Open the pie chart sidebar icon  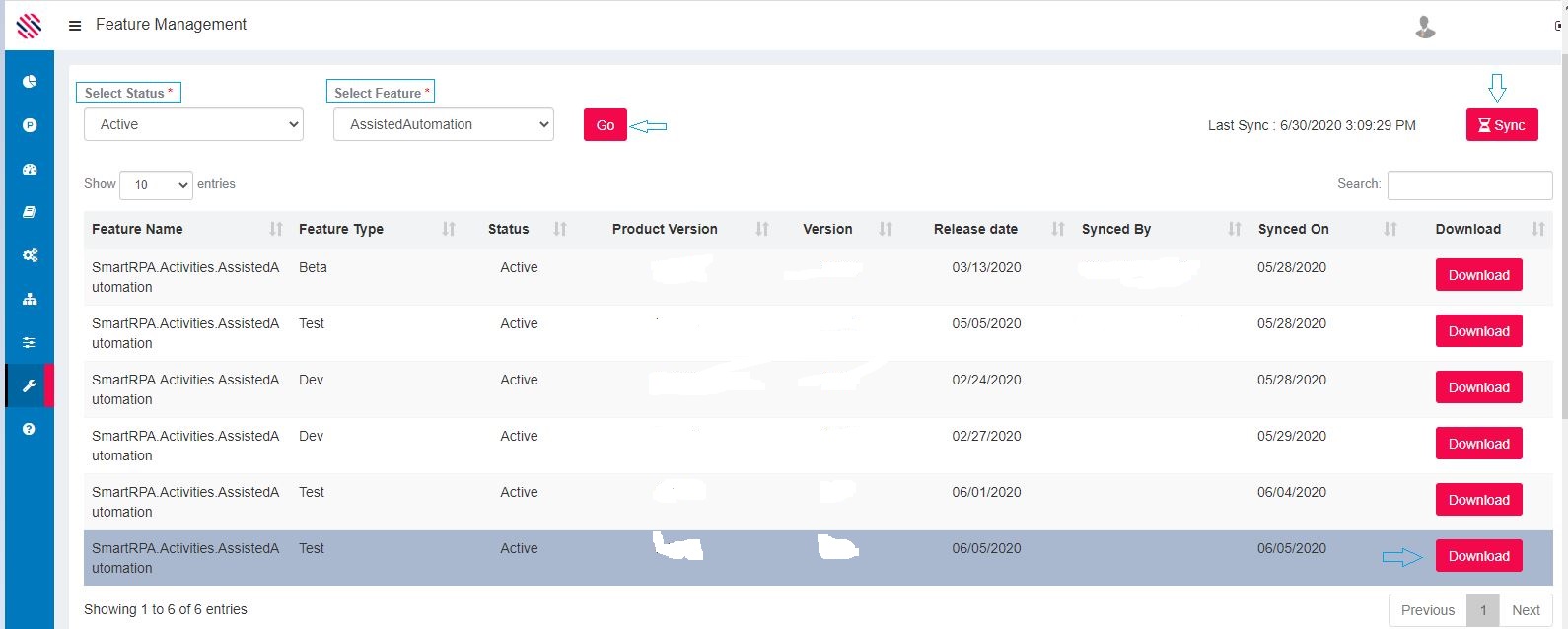[x=30, y=82]
